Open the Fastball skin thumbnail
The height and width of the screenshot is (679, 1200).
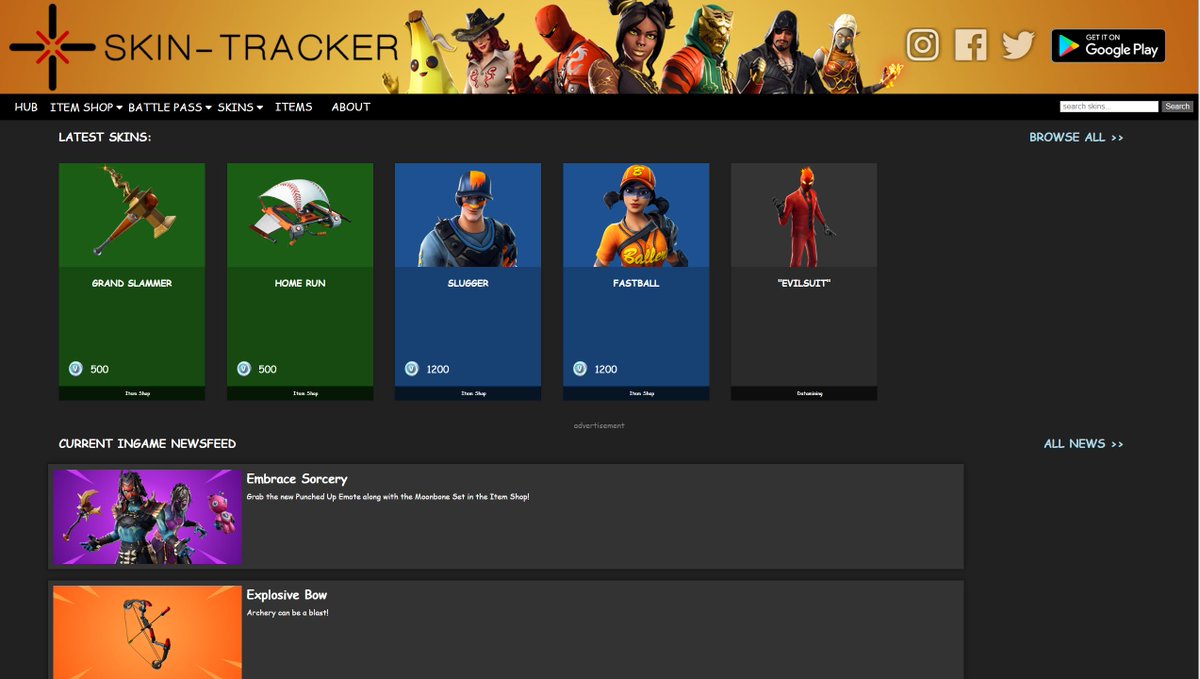(x=636, y=215)
